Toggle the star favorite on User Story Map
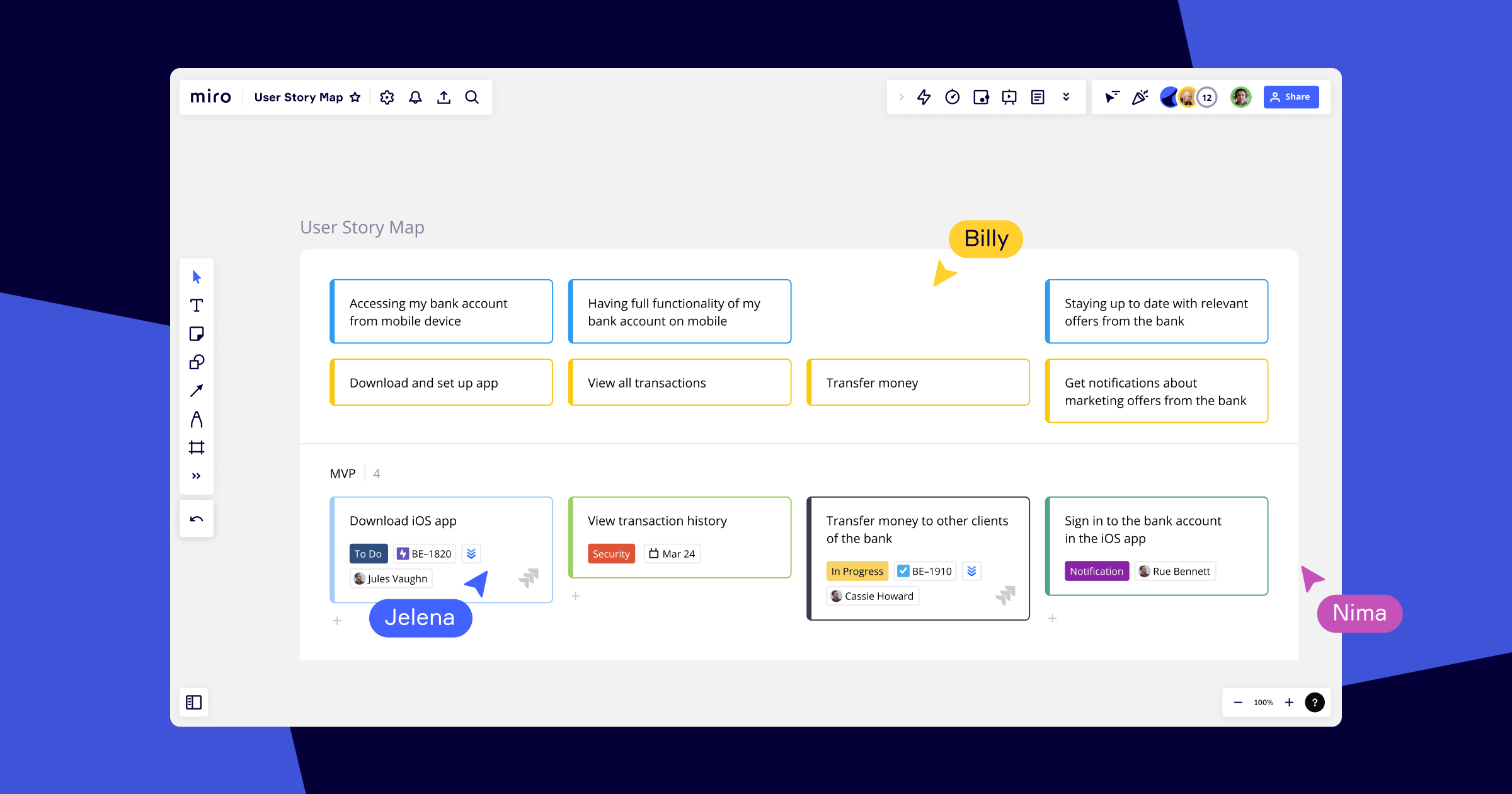The image size is (1512, 794). (355, 97)
